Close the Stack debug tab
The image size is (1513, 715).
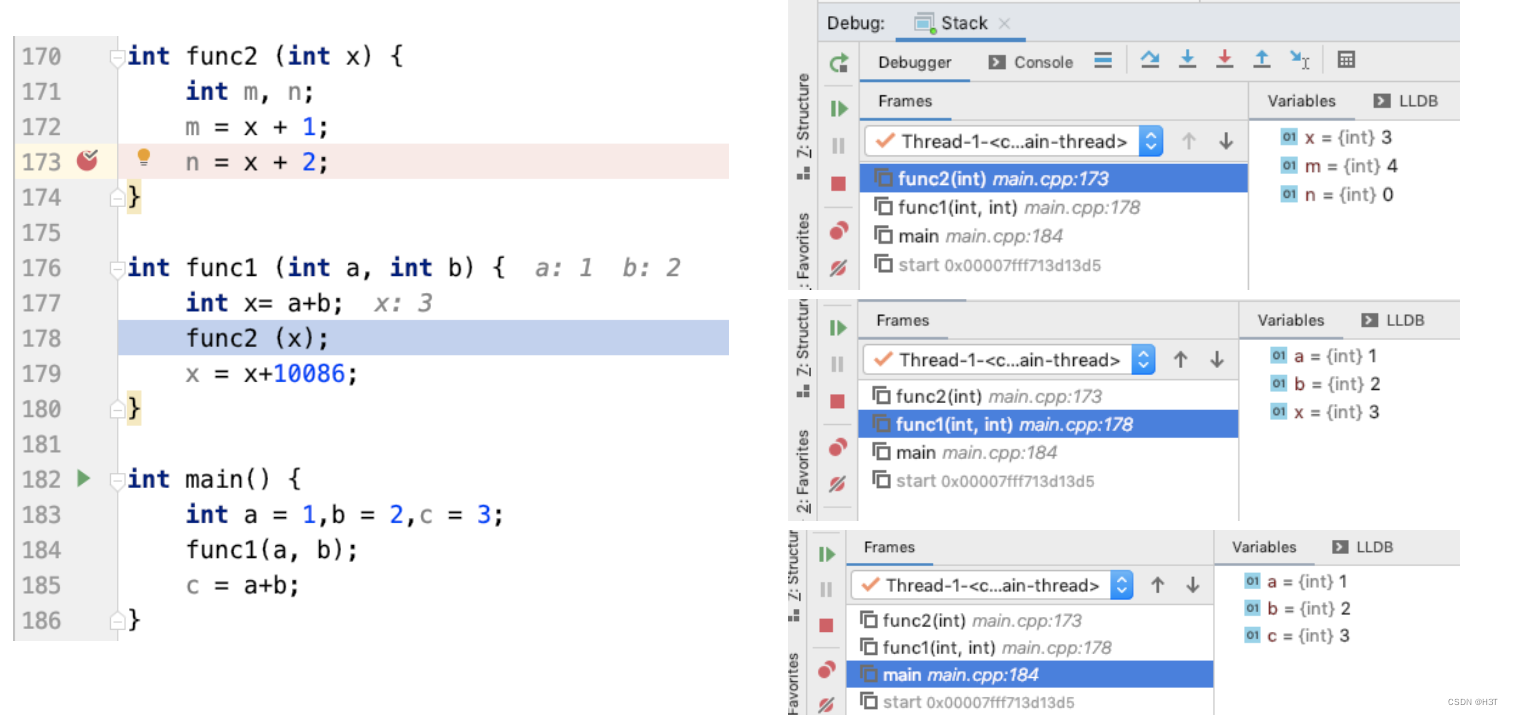(1005, 23)
